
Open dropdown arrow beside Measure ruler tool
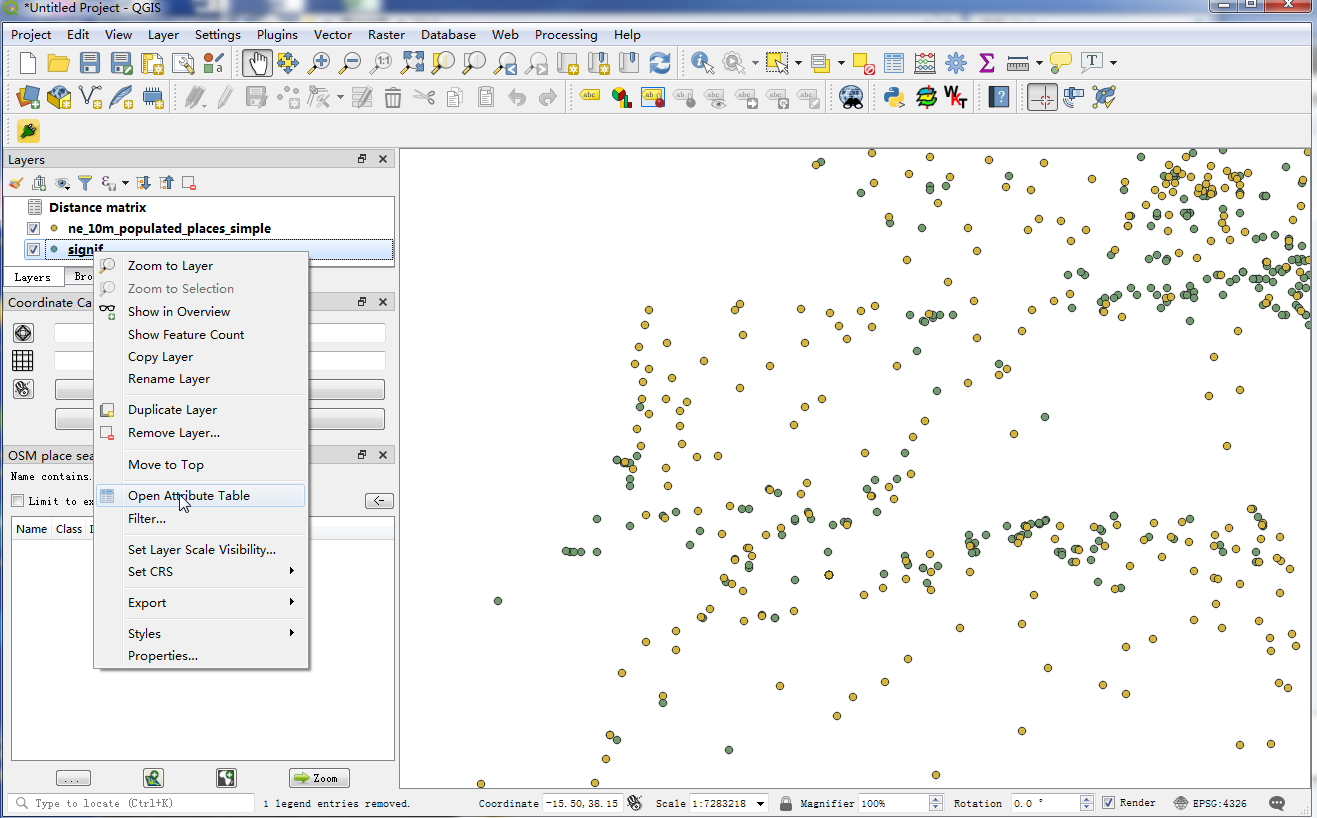tap(1039, 63)
